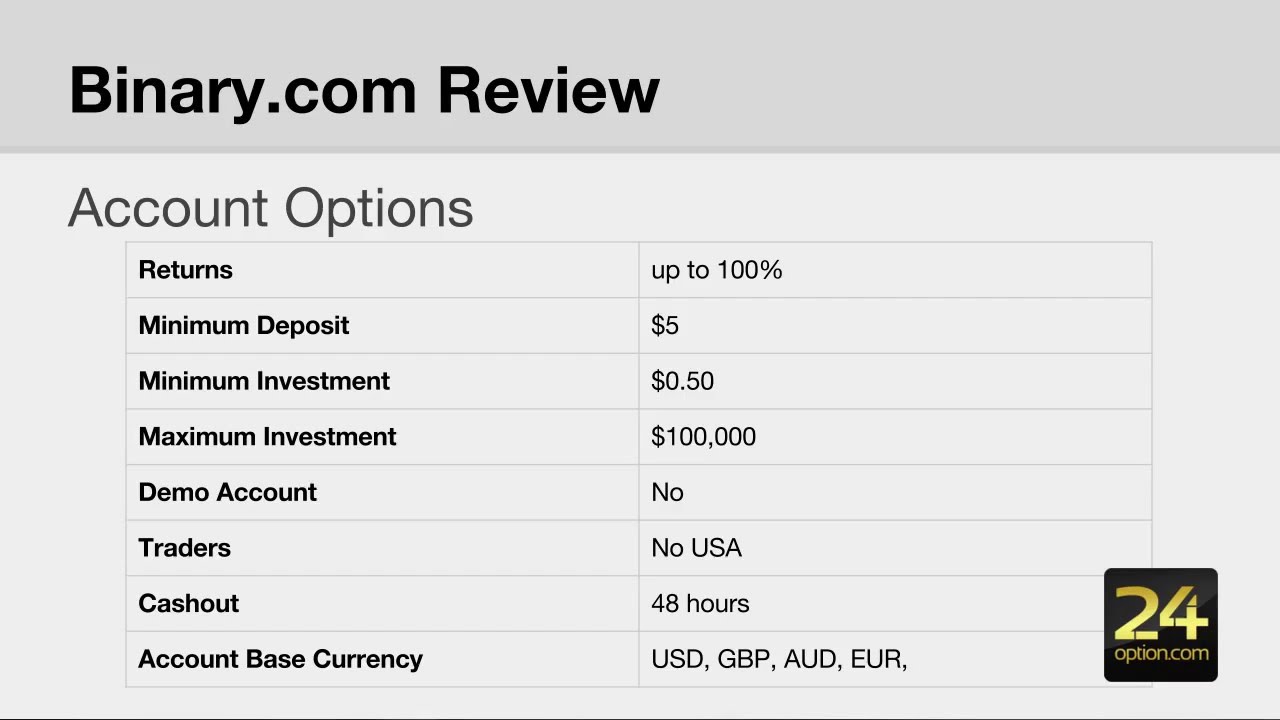Click the $5 minimum deposit value
1280x720 pixels.
click(x=664, y=326)
